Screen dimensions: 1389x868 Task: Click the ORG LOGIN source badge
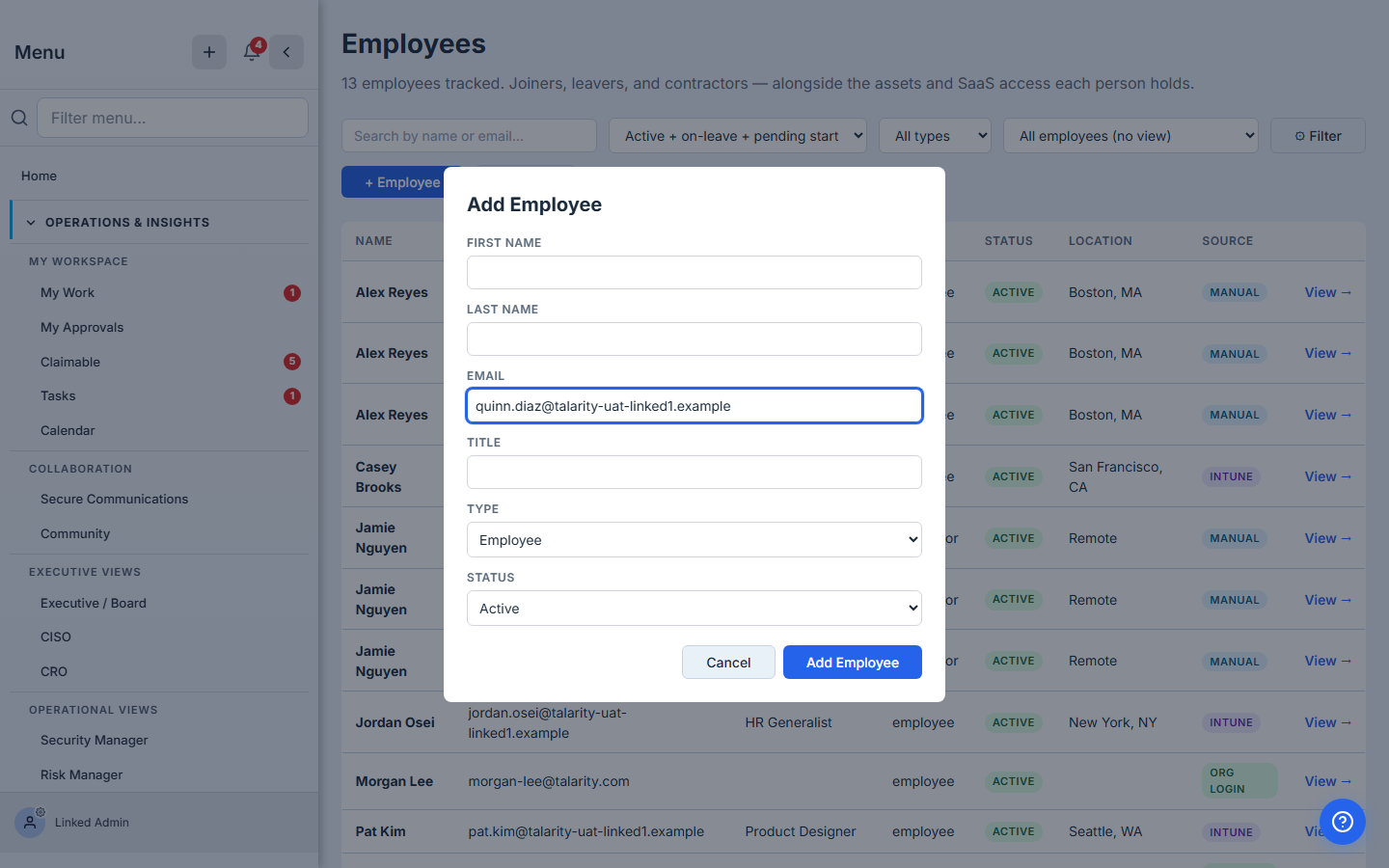1239,781
